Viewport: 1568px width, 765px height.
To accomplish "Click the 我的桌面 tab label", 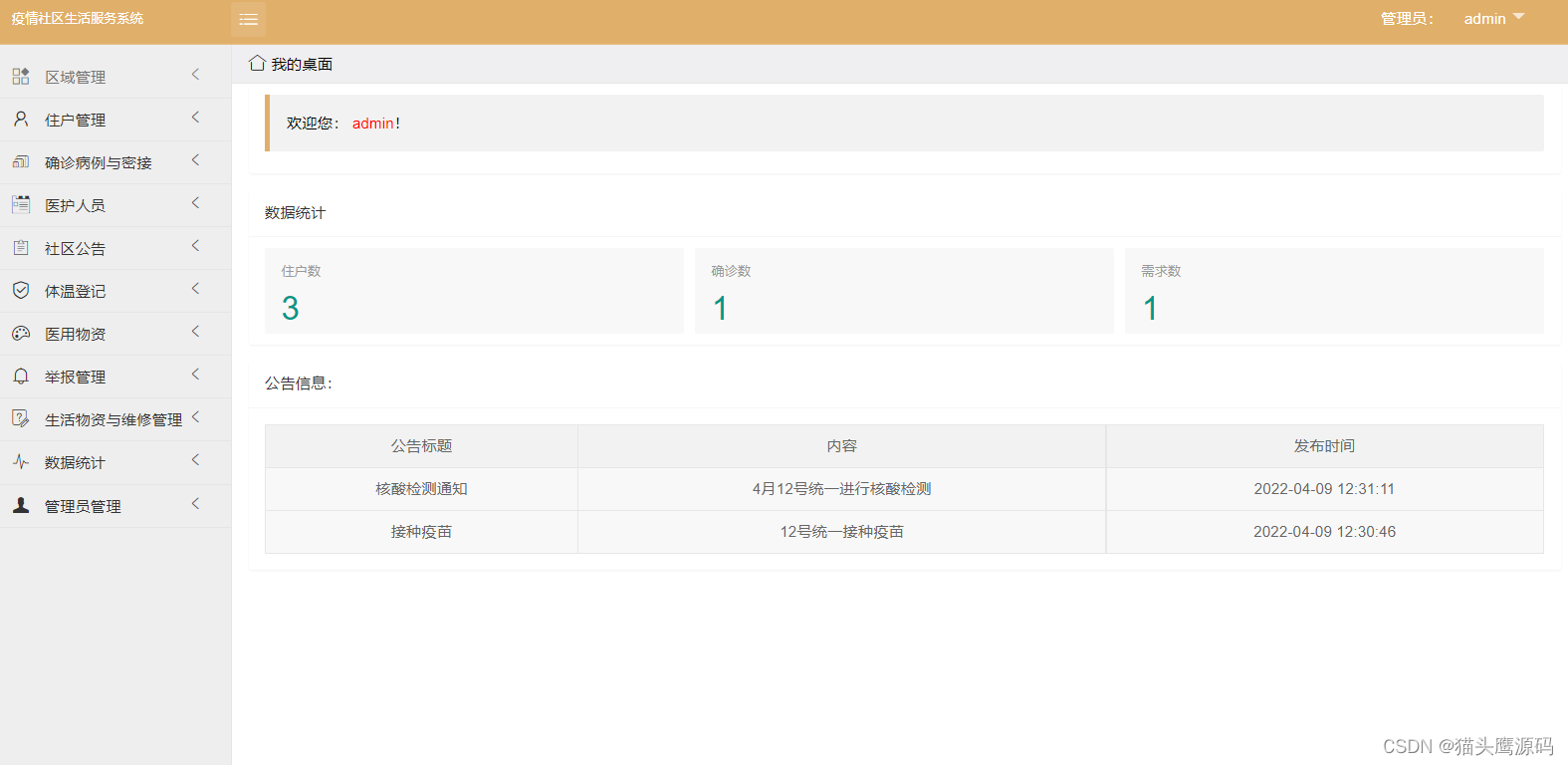I will 302,64.
